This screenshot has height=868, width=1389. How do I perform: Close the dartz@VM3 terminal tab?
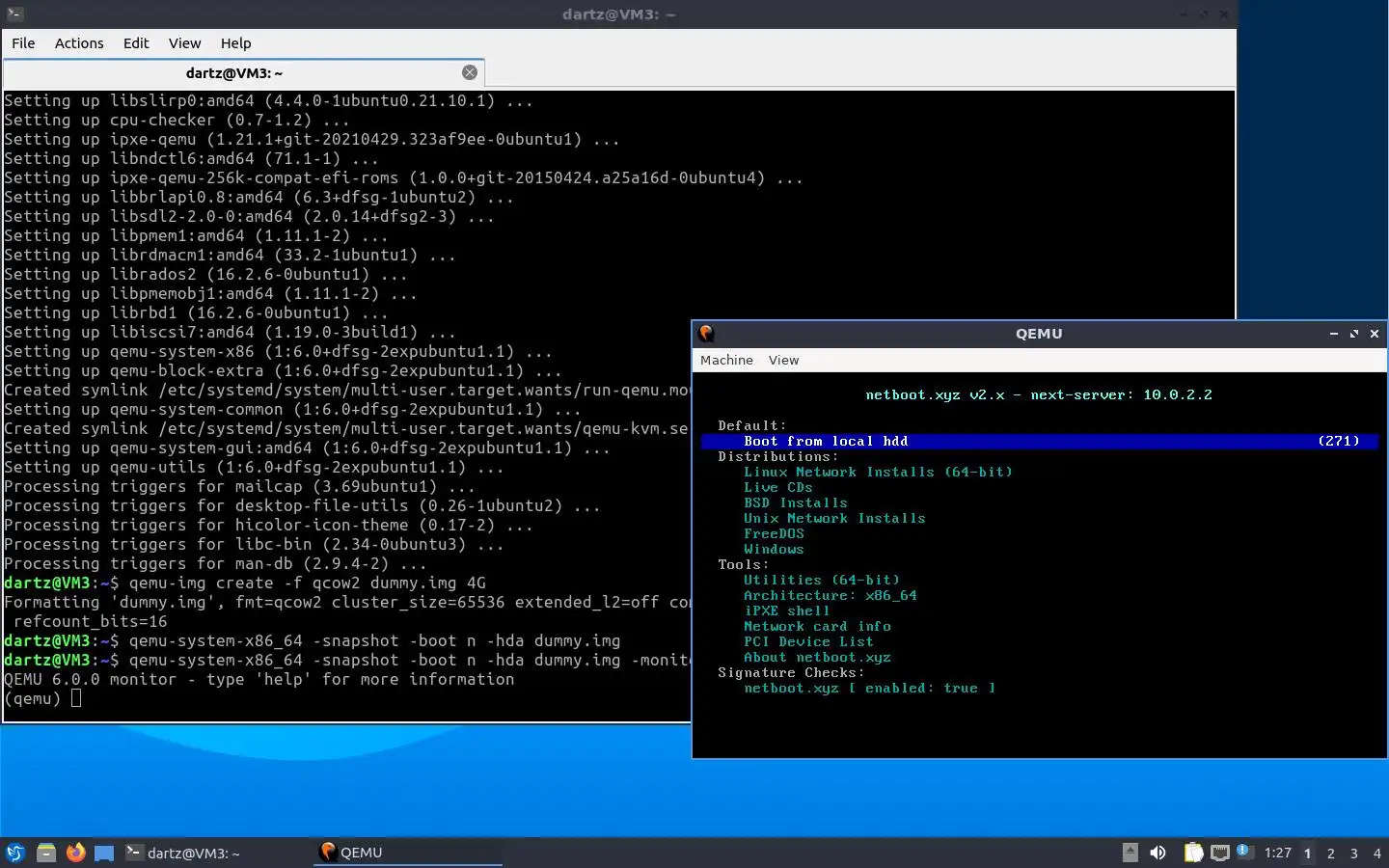tap(470, 72)
